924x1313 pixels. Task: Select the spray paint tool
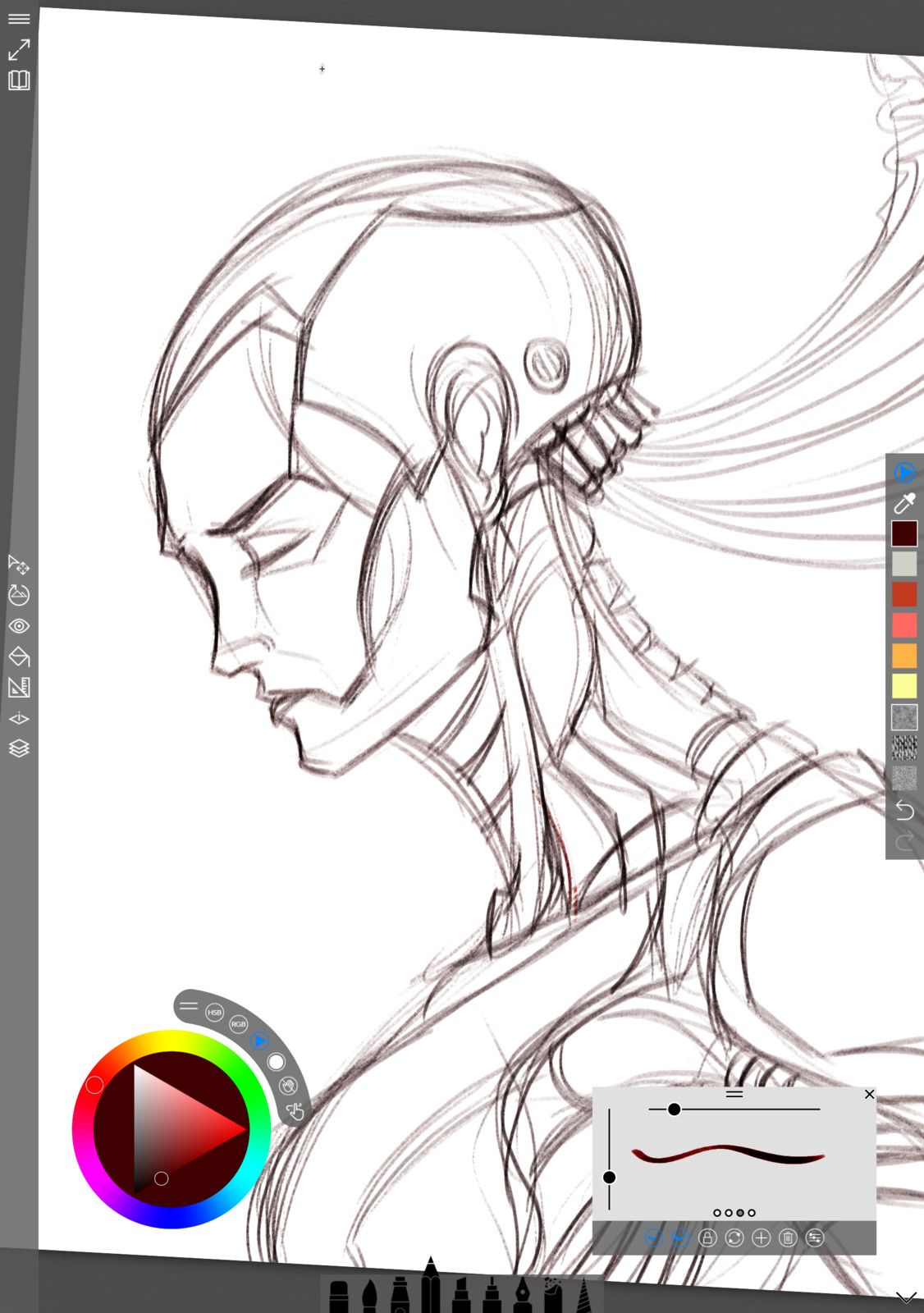(553, 1295)
